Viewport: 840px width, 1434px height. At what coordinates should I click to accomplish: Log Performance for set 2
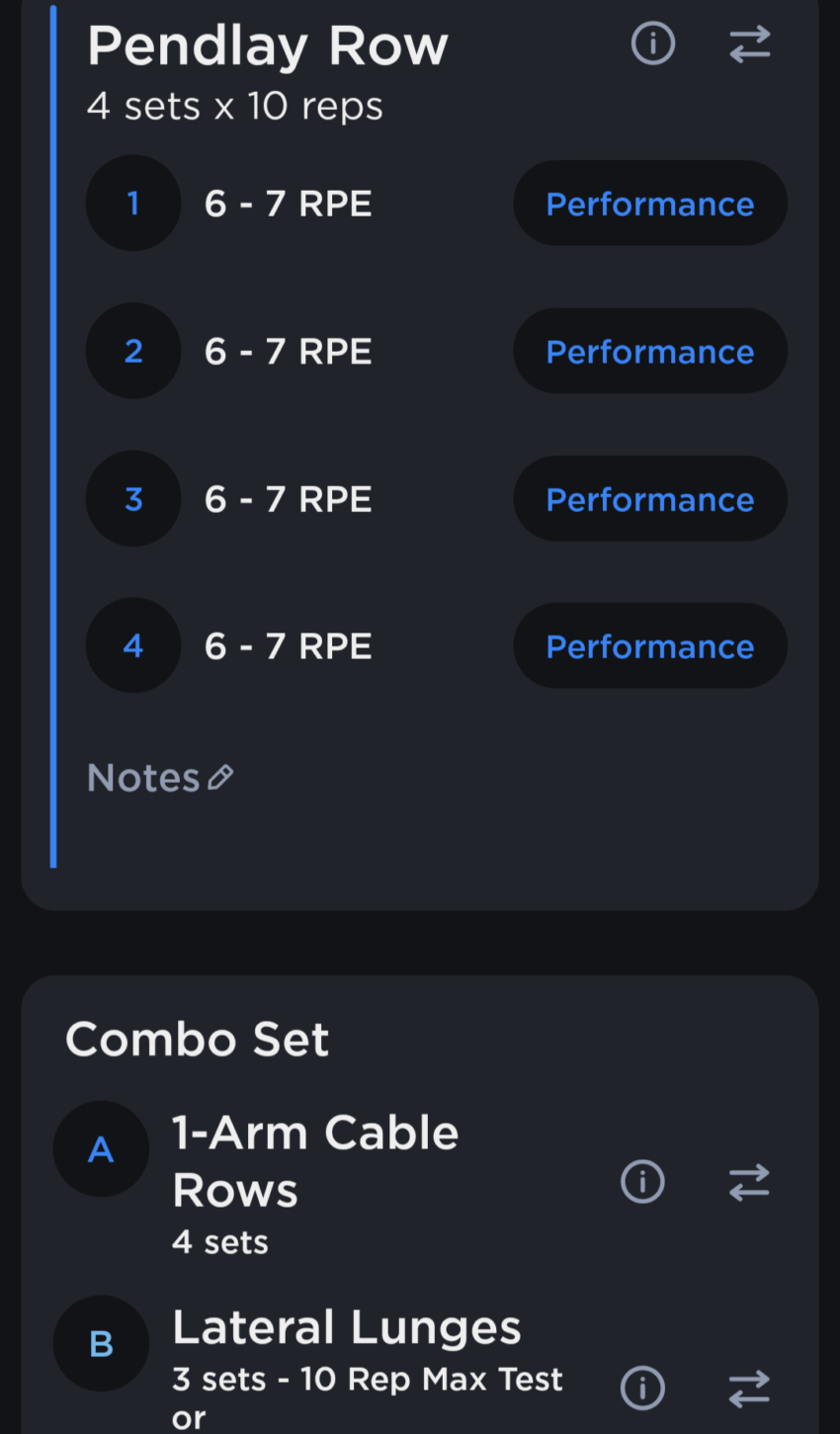pos(650,352)
